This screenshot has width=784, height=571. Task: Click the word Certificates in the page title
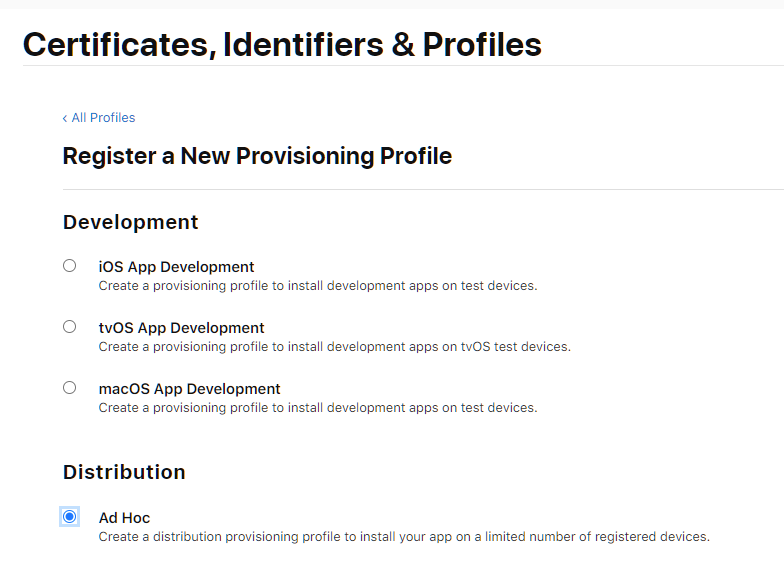coord(115,44)
